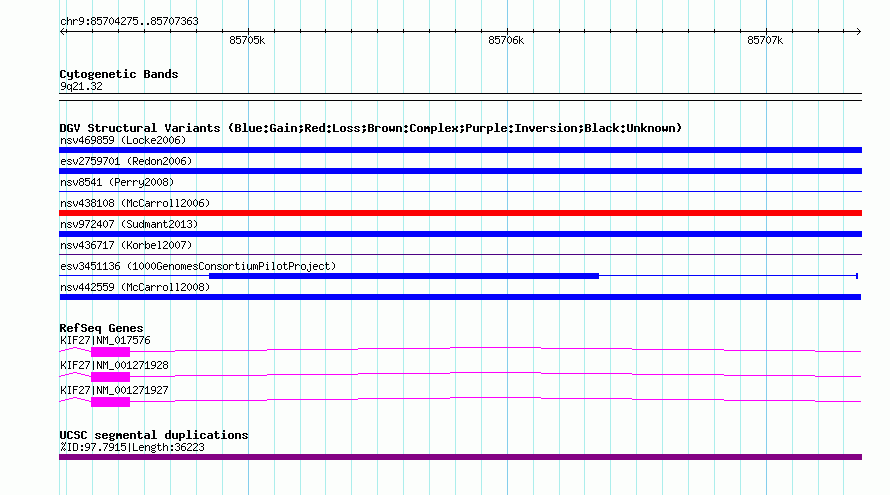The width and height of the screenshot is (890, 495).
Task: Click the UCSC segmental duplications track title
Action: pos(154,435)
